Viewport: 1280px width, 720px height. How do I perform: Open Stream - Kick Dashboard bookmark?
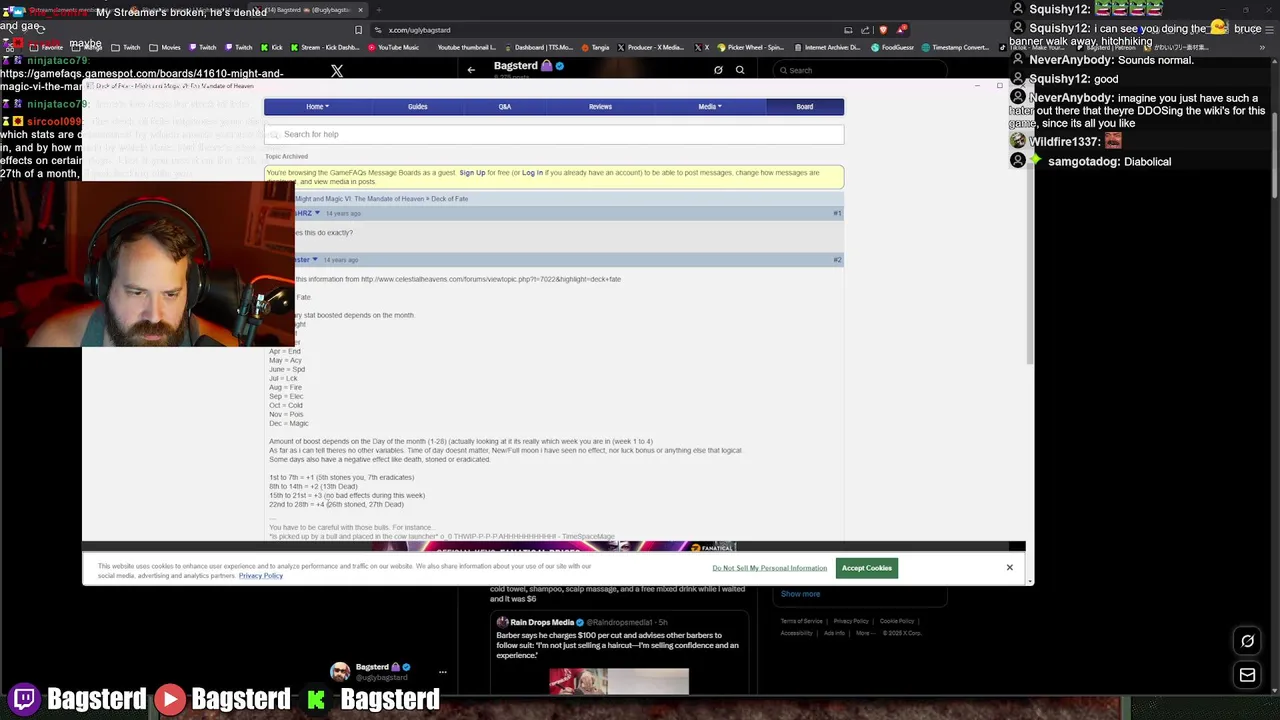325,47
